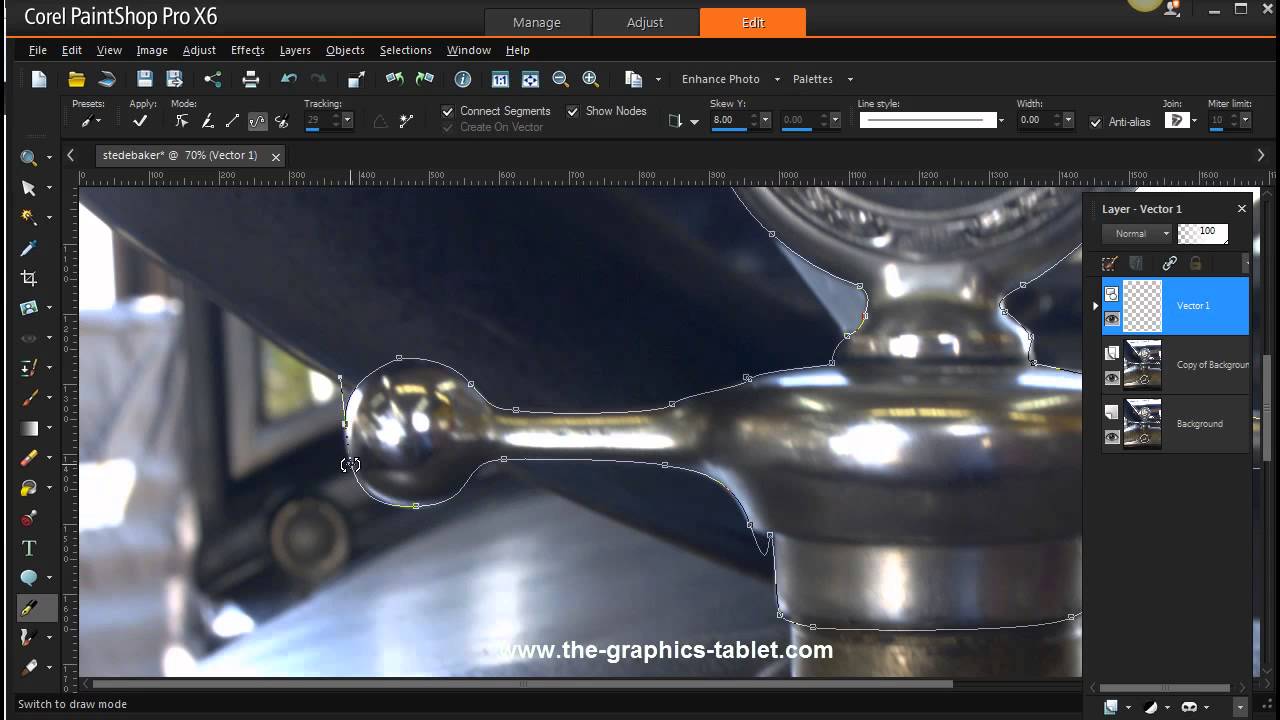Open Image Information icon
Screen dimensions: 1280x720
pyautogui.click(x=463, y=79)
